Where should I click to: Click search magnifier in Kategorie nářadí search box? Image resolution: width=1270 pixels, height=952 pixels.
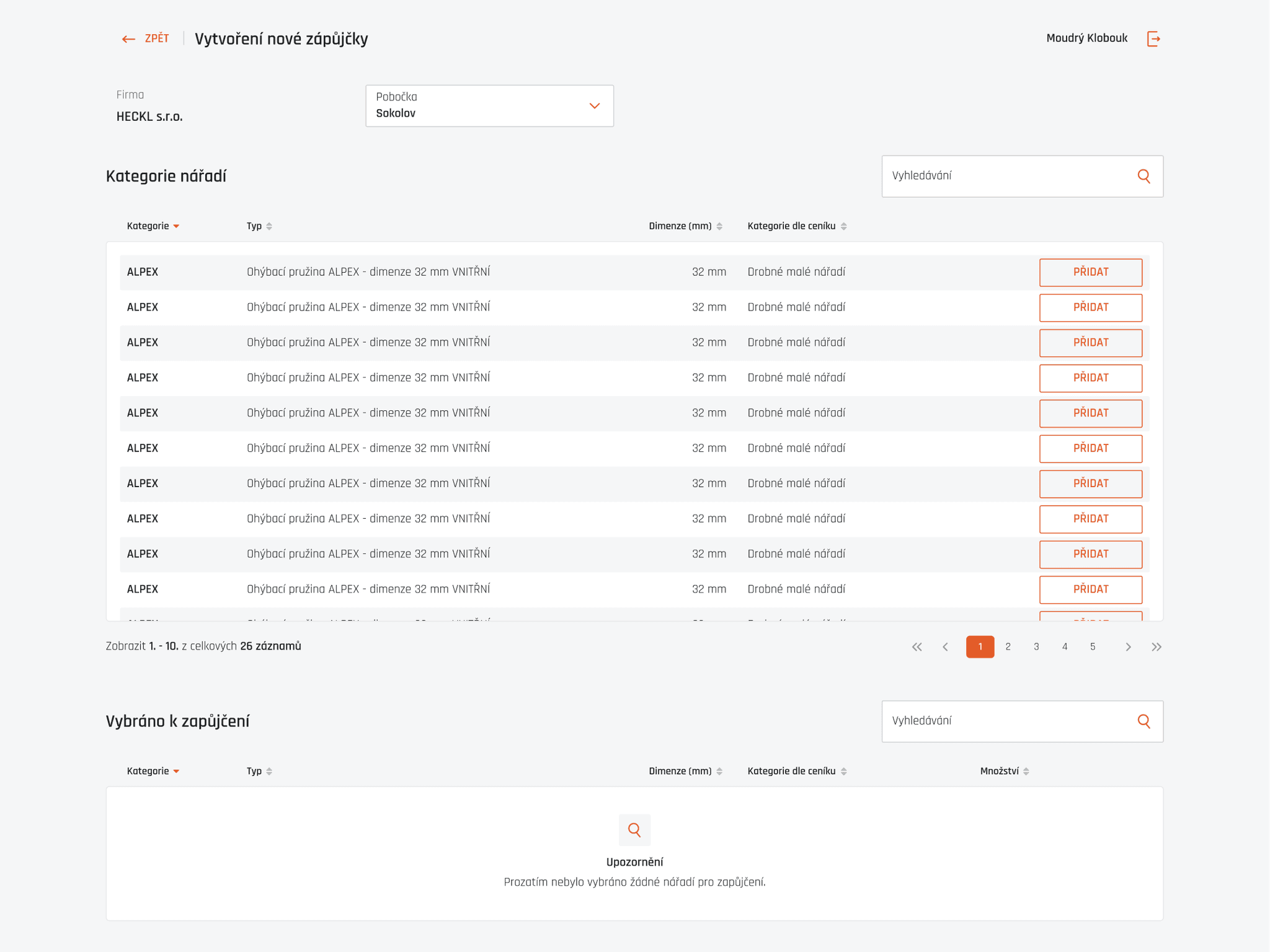pos(1144,176)
